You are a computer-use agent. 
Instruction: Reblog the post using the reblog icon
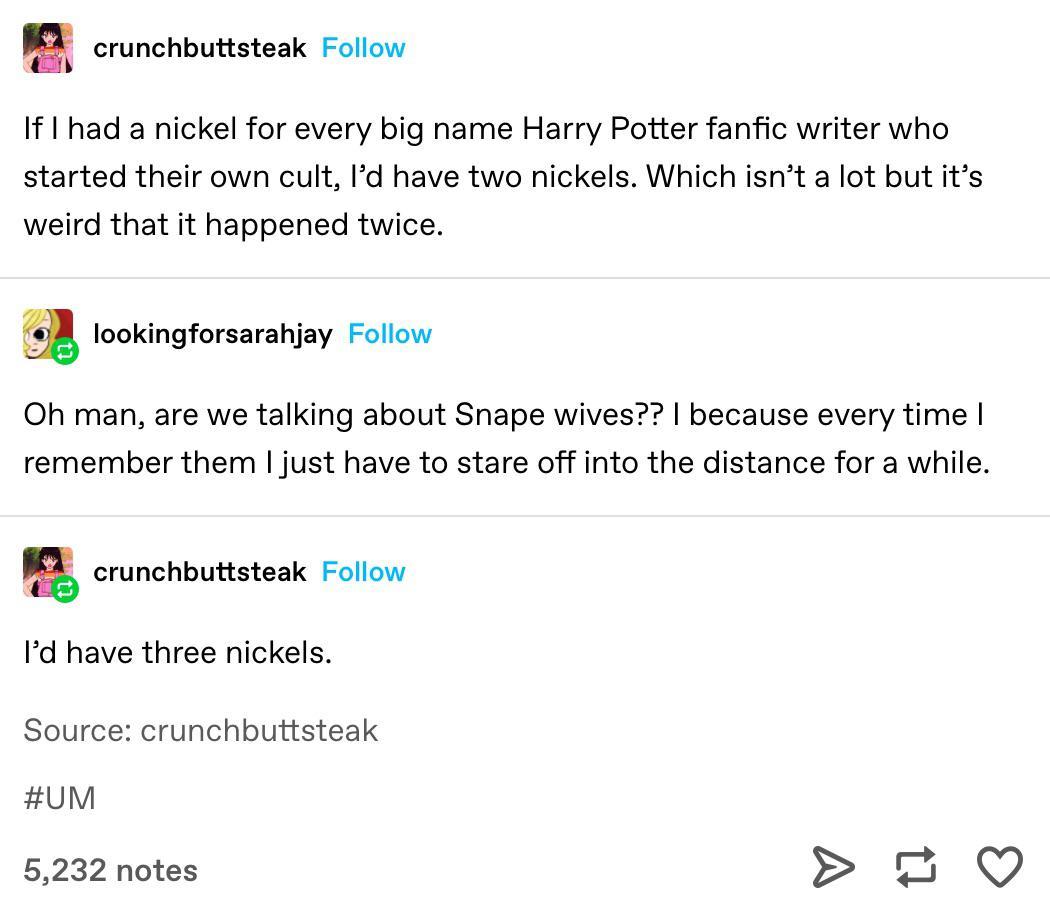point(917,868)
